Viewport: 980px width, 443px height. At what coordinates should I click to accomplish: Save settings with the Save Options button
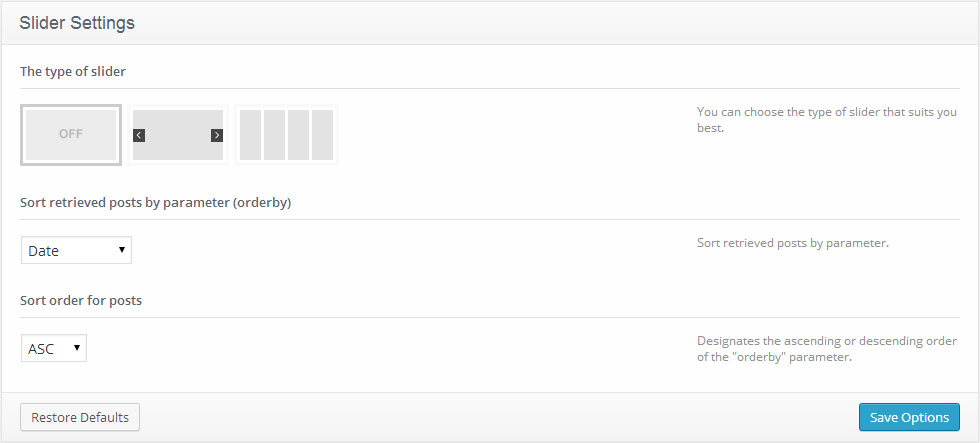click(x=909, y=417)
